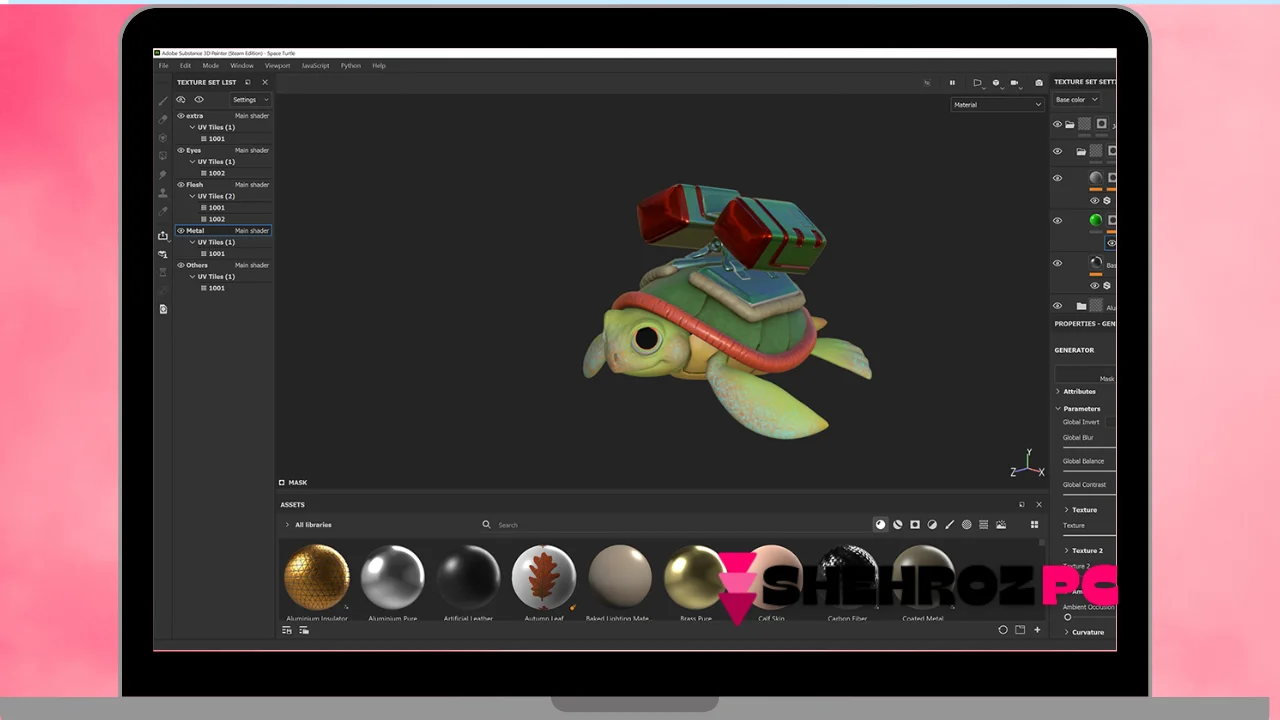Filter assets by smart masks icon

pyautogui.click(x=915, y=524)
